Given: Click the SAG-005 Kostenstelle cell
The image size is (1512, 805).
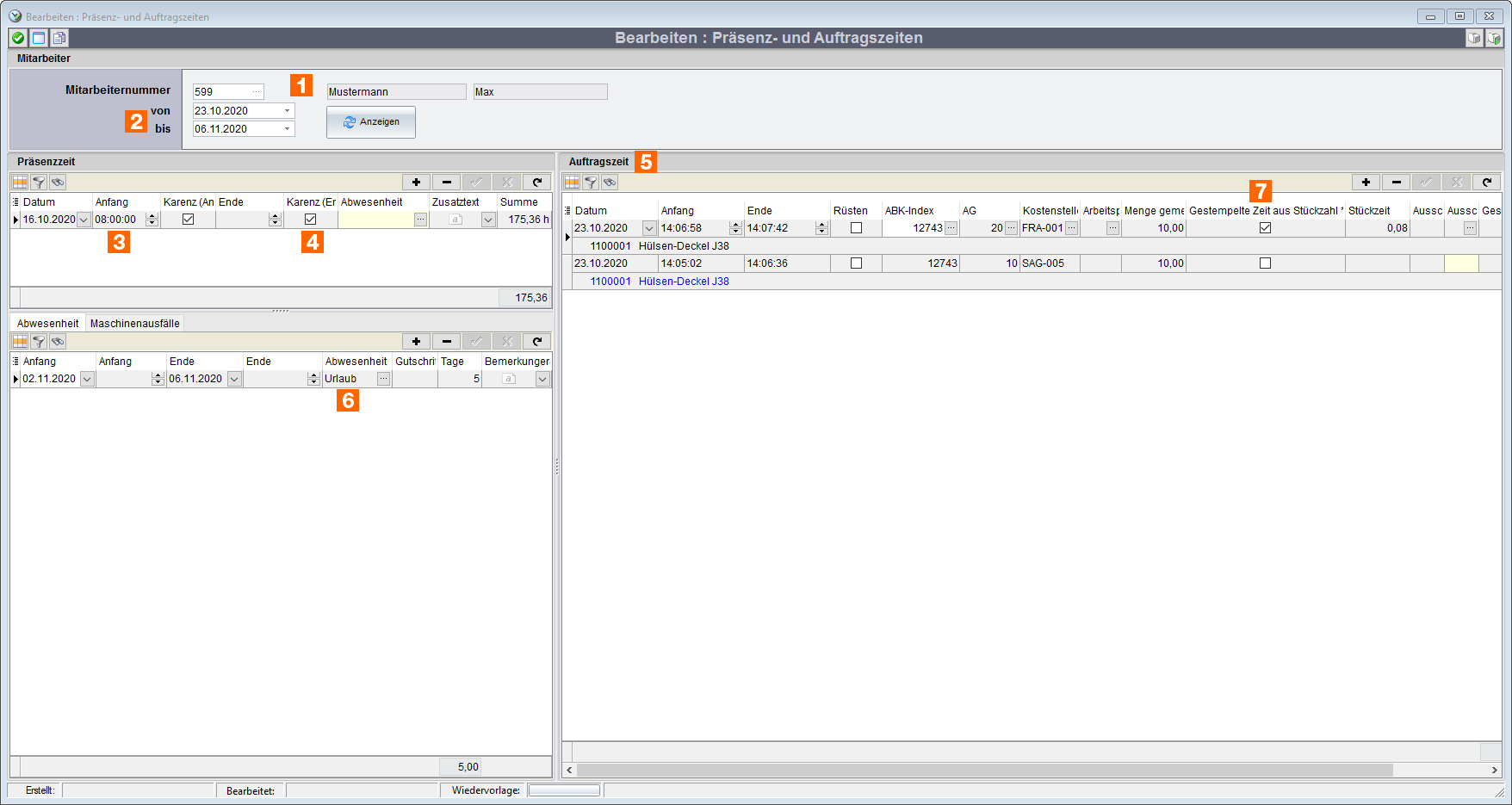Looking at the screenshot, I should (1049, 263).
